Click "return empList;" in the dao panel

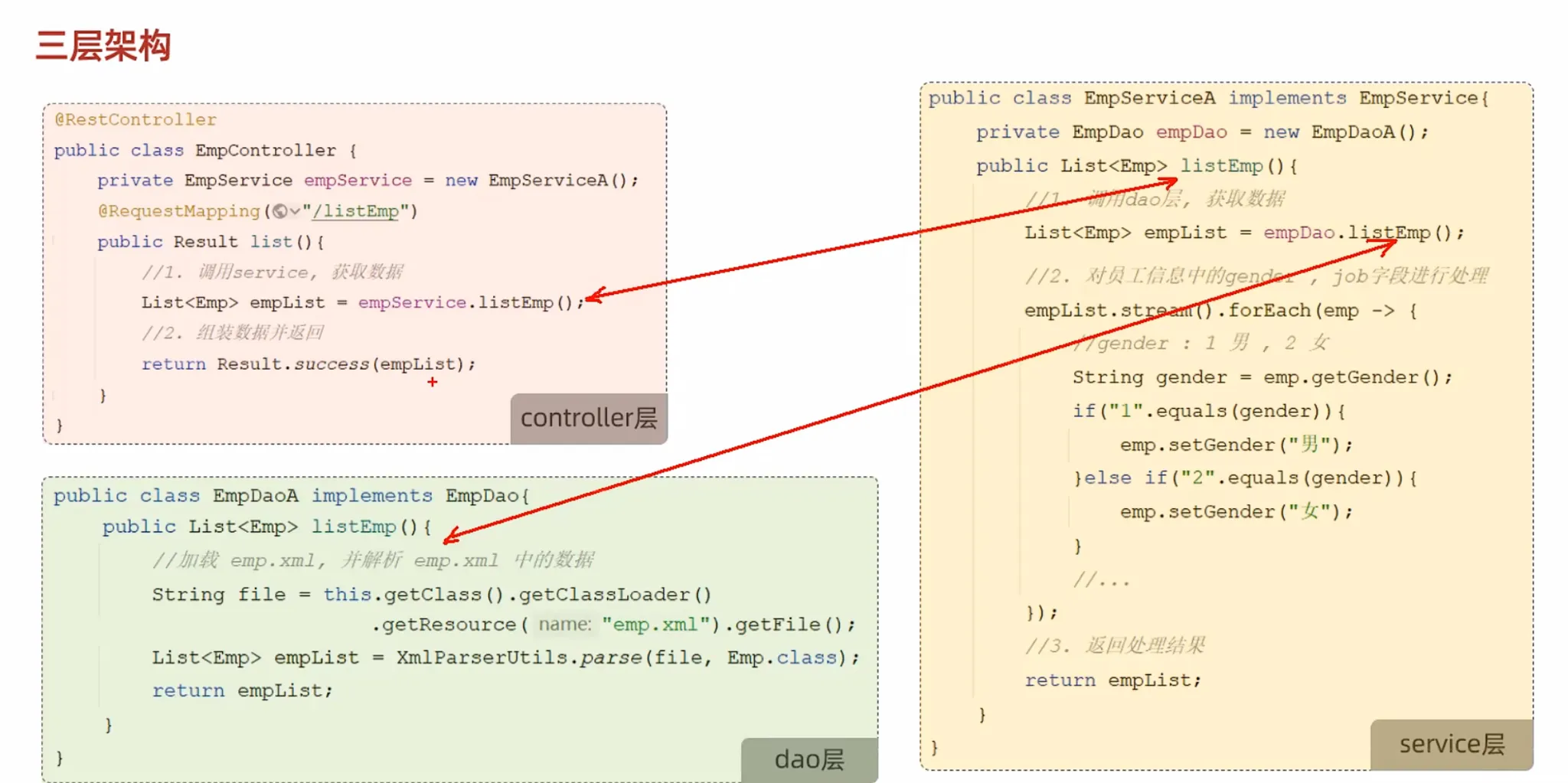(x=242, y=690)
